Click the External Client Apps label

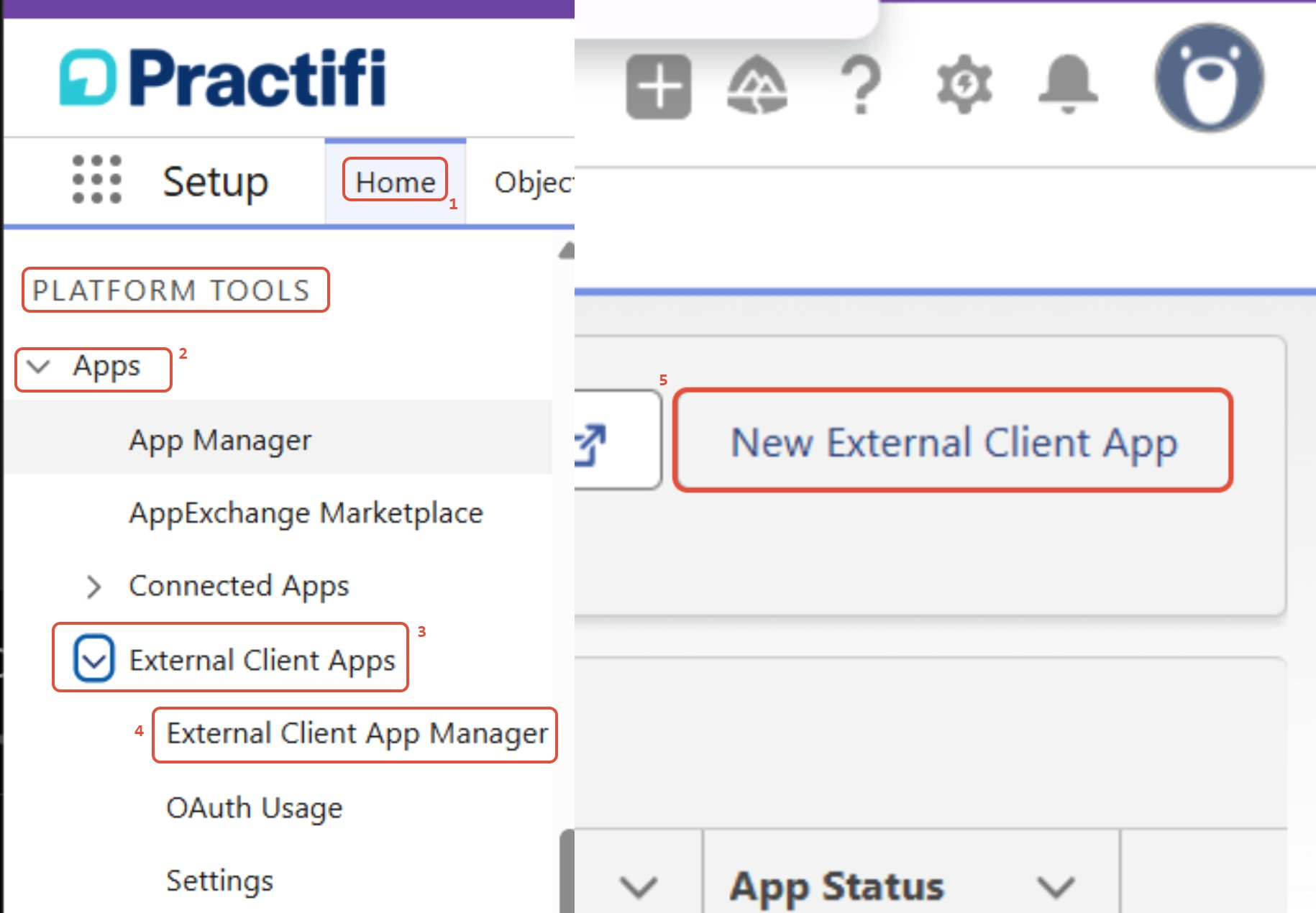pos(262,660)
